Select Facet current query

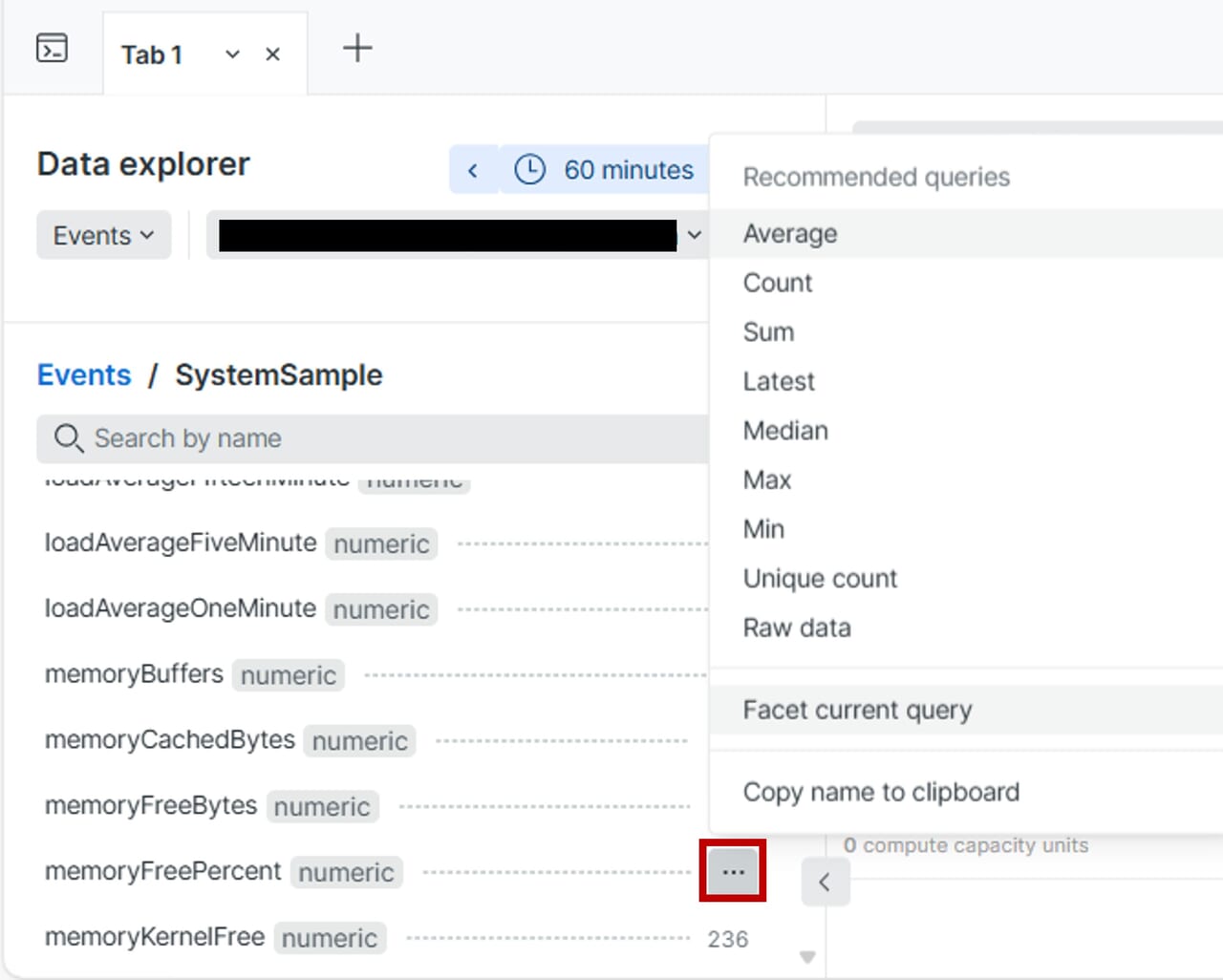857,711
